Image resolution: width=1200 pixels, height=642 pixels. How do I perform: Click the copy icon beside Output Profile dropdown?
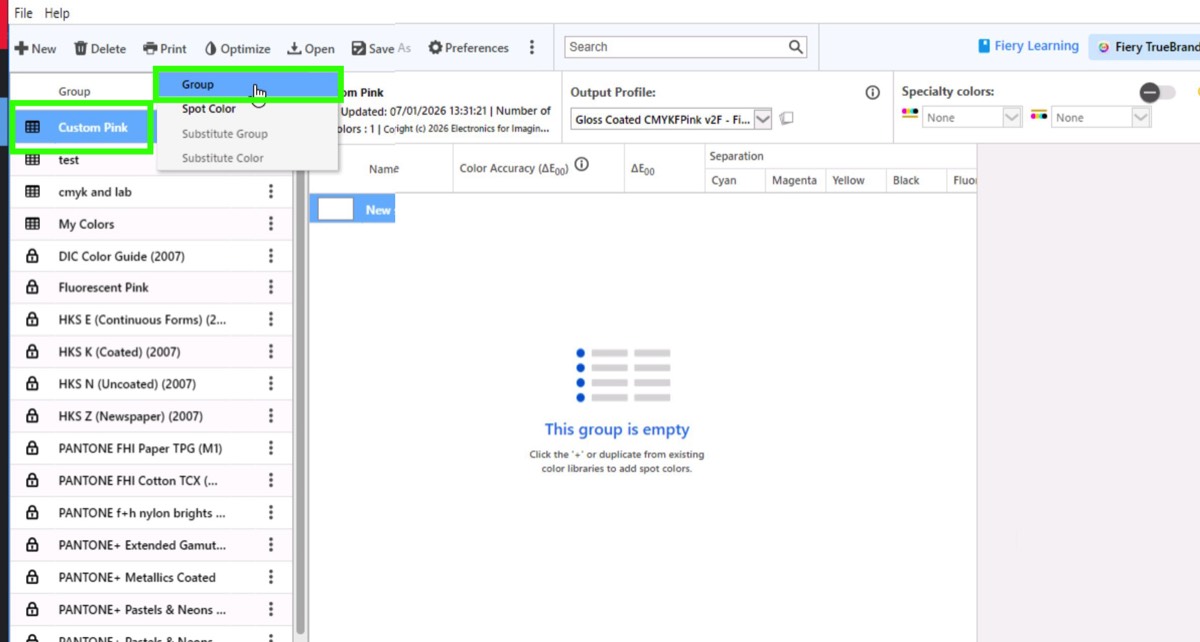(787, 119)
